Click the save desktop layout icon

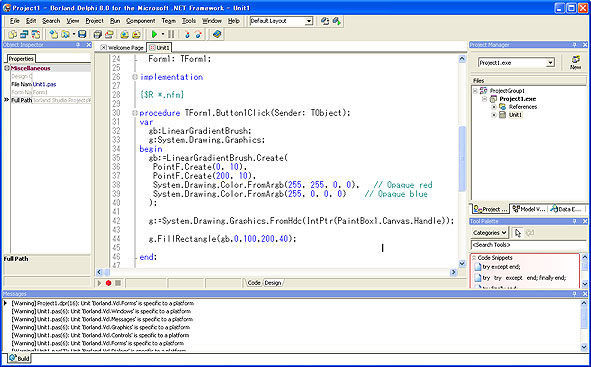(325, 21)
